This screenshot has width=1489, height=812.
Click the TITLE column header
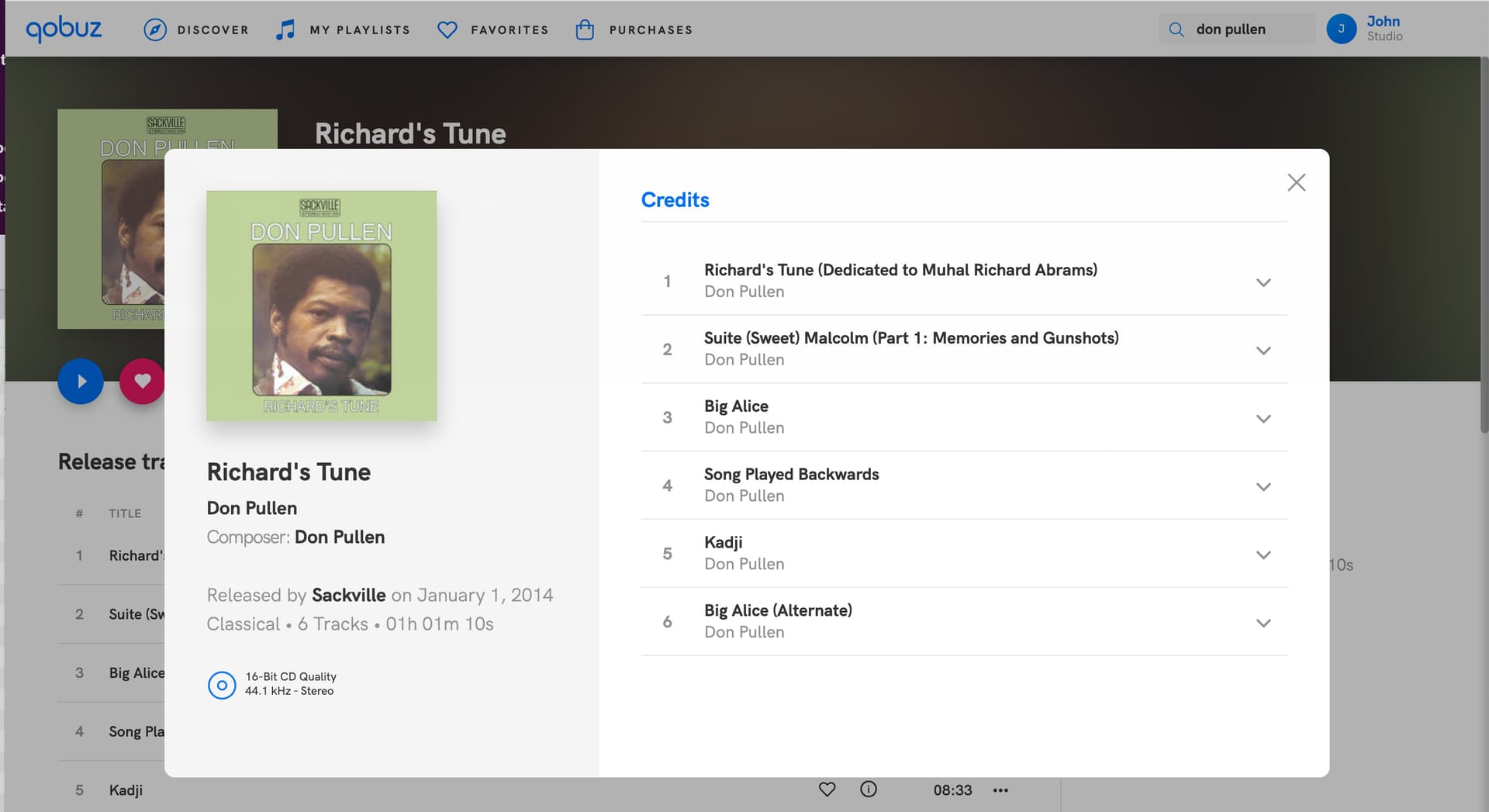click(125, 513)
